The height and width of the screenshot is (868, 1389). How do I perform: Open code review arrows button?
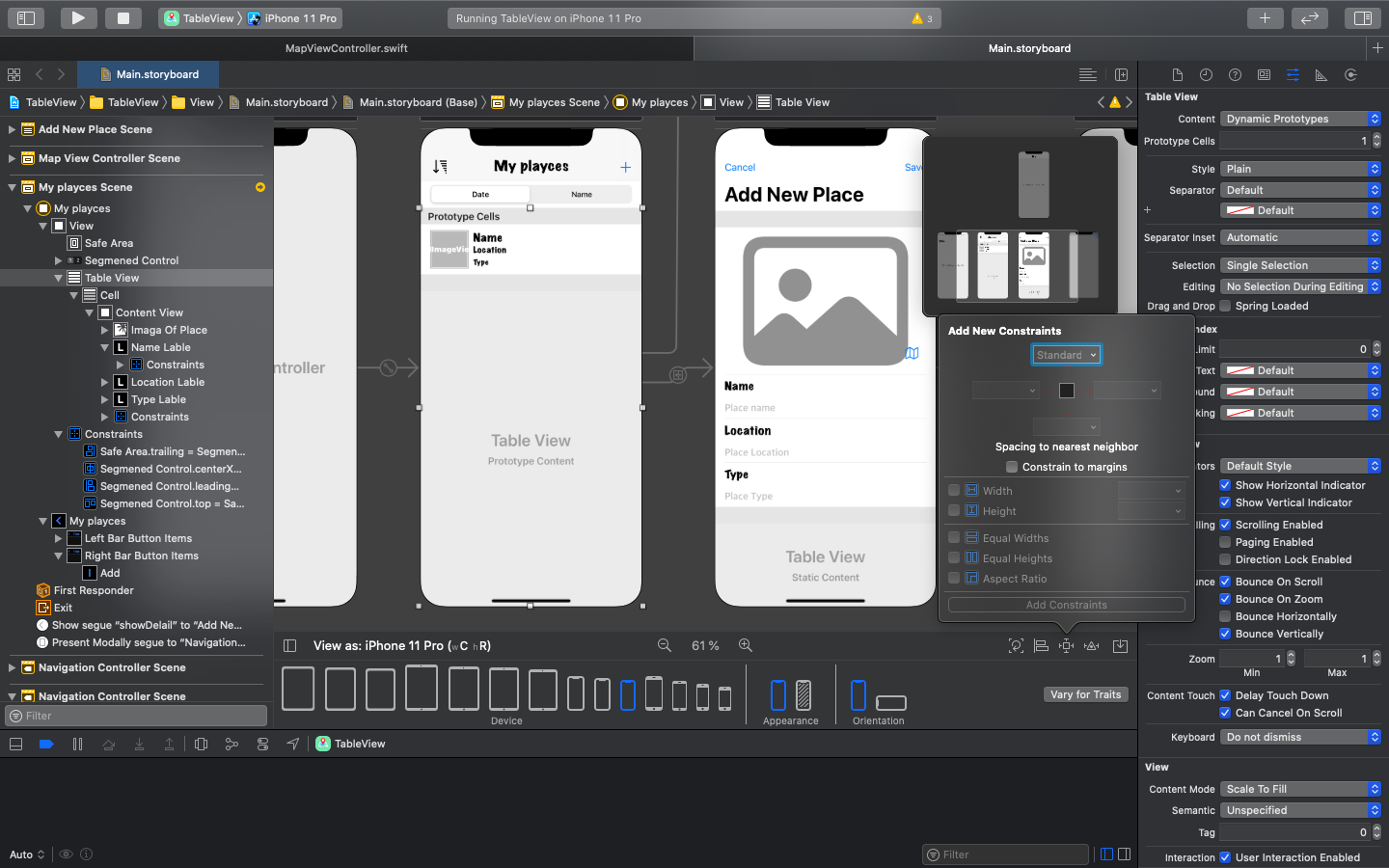(1310, 17)
